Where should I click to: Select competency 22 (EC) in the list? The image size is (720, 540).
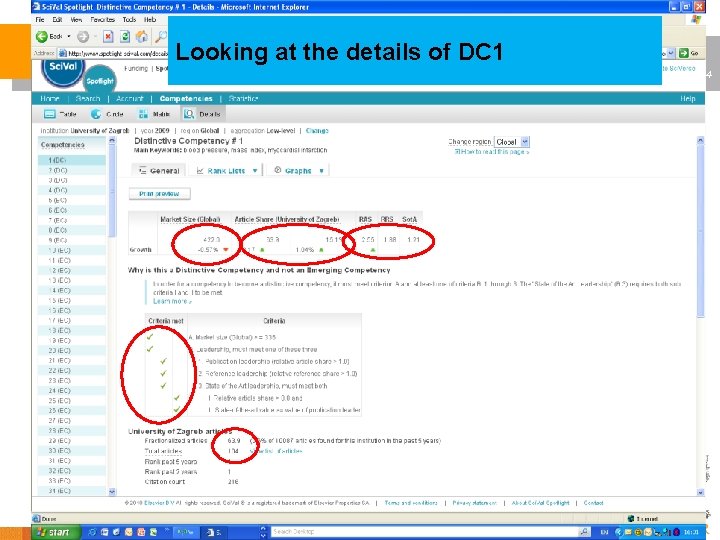tap(72, 371)
